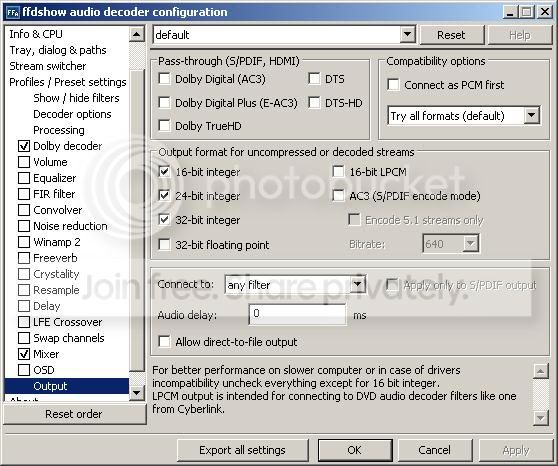Enable the FIR filter checkbox
This screenshot has width=558, height=466.
click(24, 194)
